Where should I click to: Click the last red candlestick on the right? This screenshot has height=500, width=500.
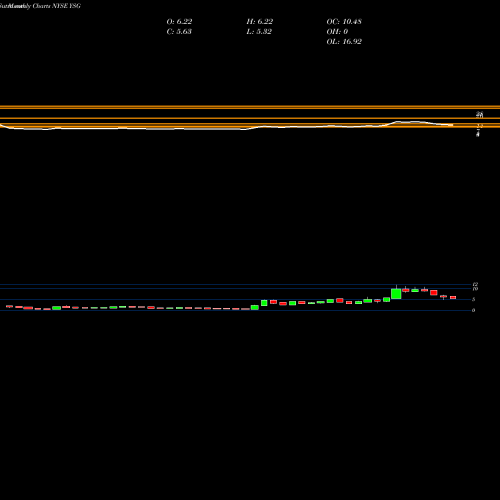click(453, 297)
